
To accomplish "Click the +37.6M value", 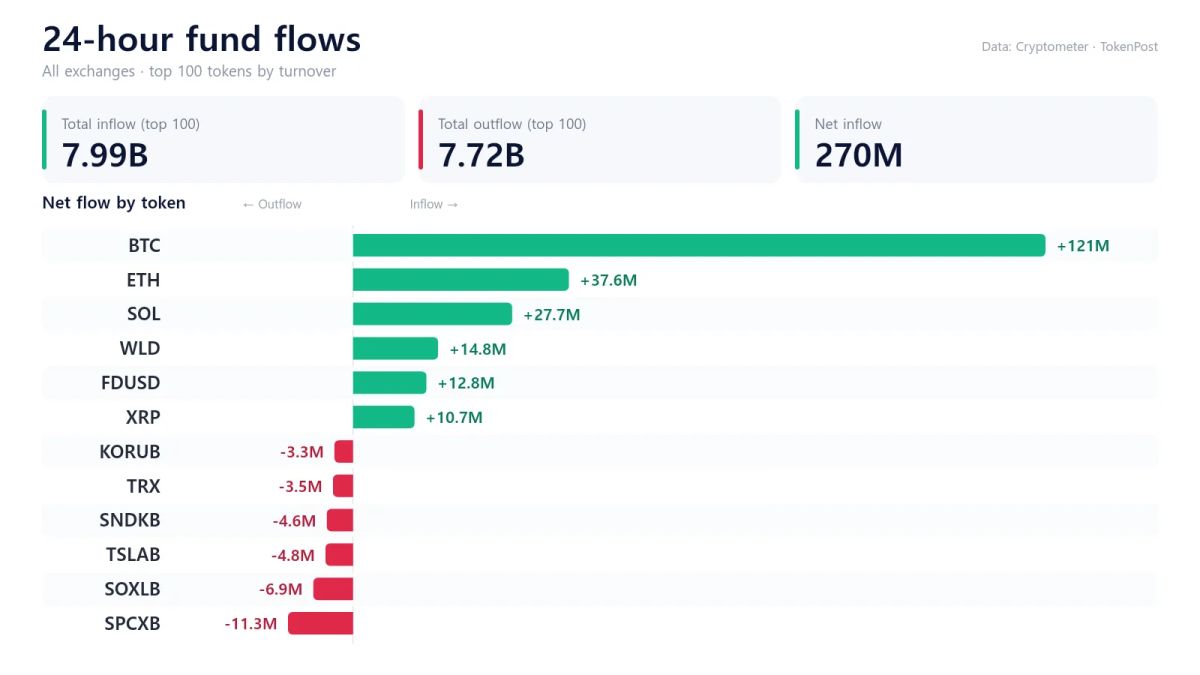I will 608,280.
